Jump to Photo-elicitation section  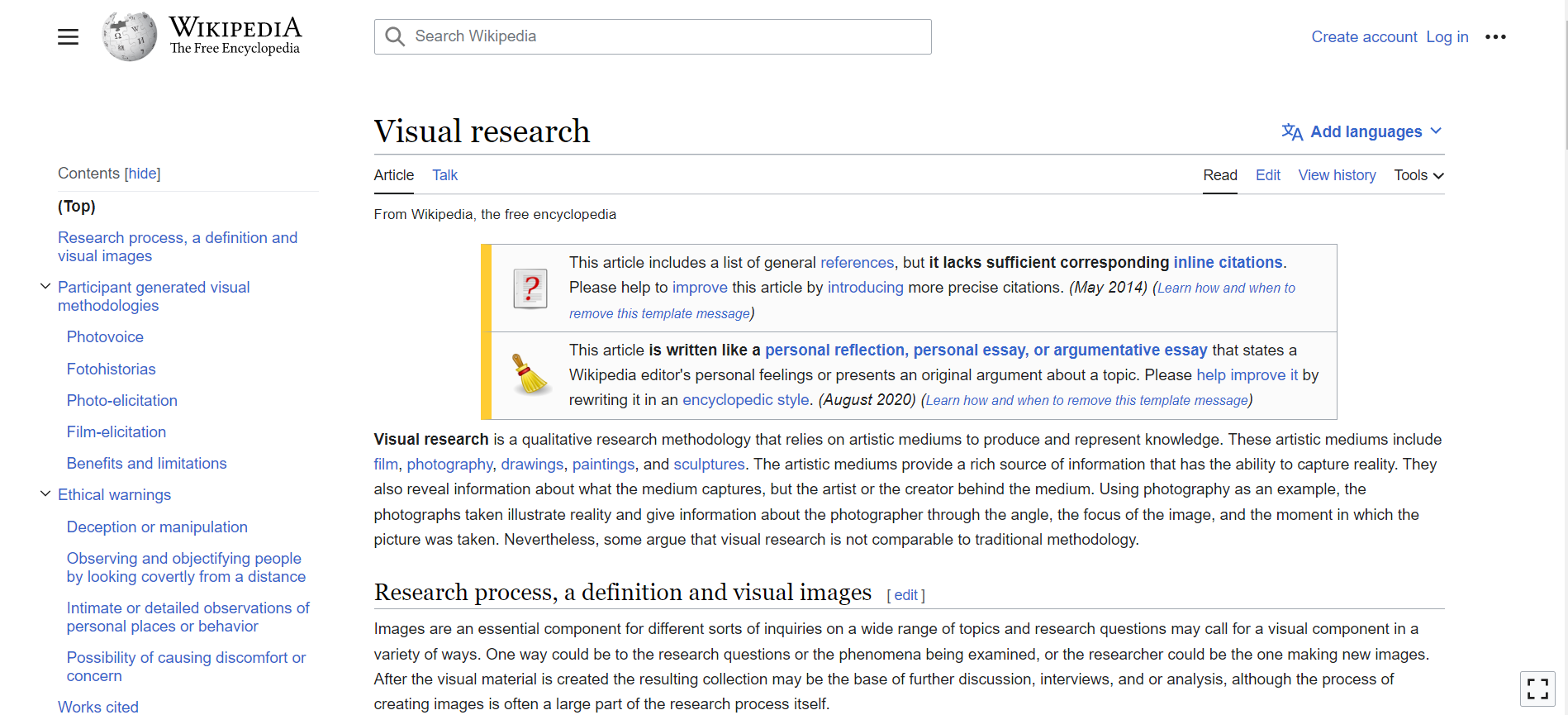coord(122,401)
